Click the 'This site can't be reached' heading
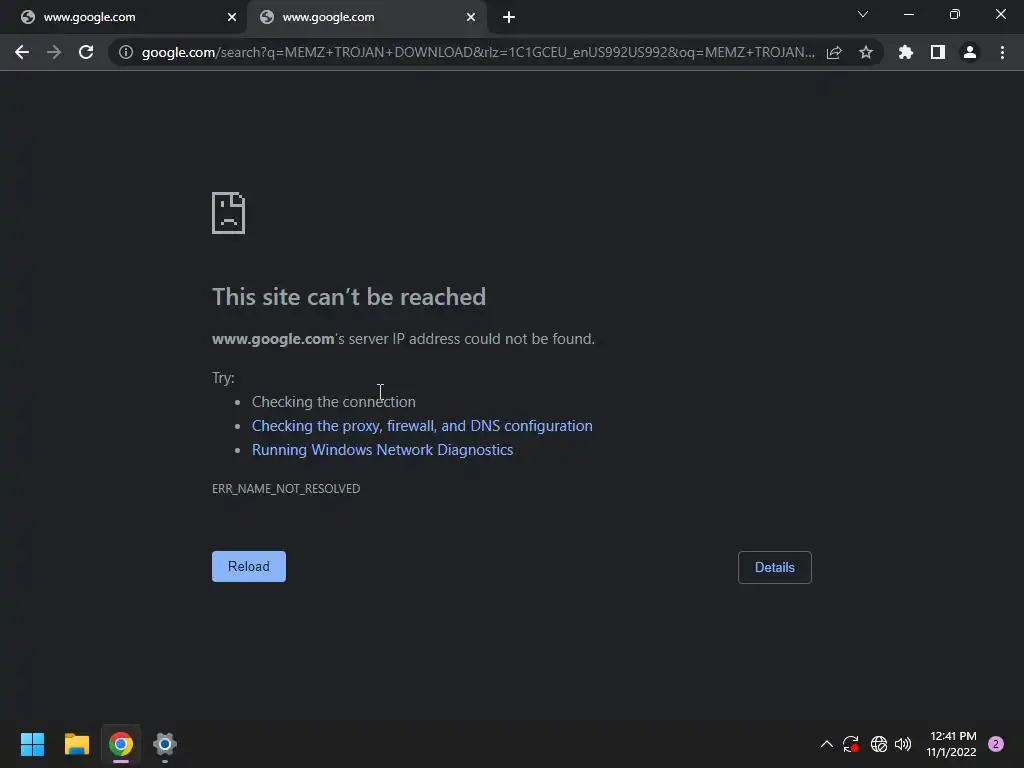Screen dimensions: 1024x768 tap(349, 297)
